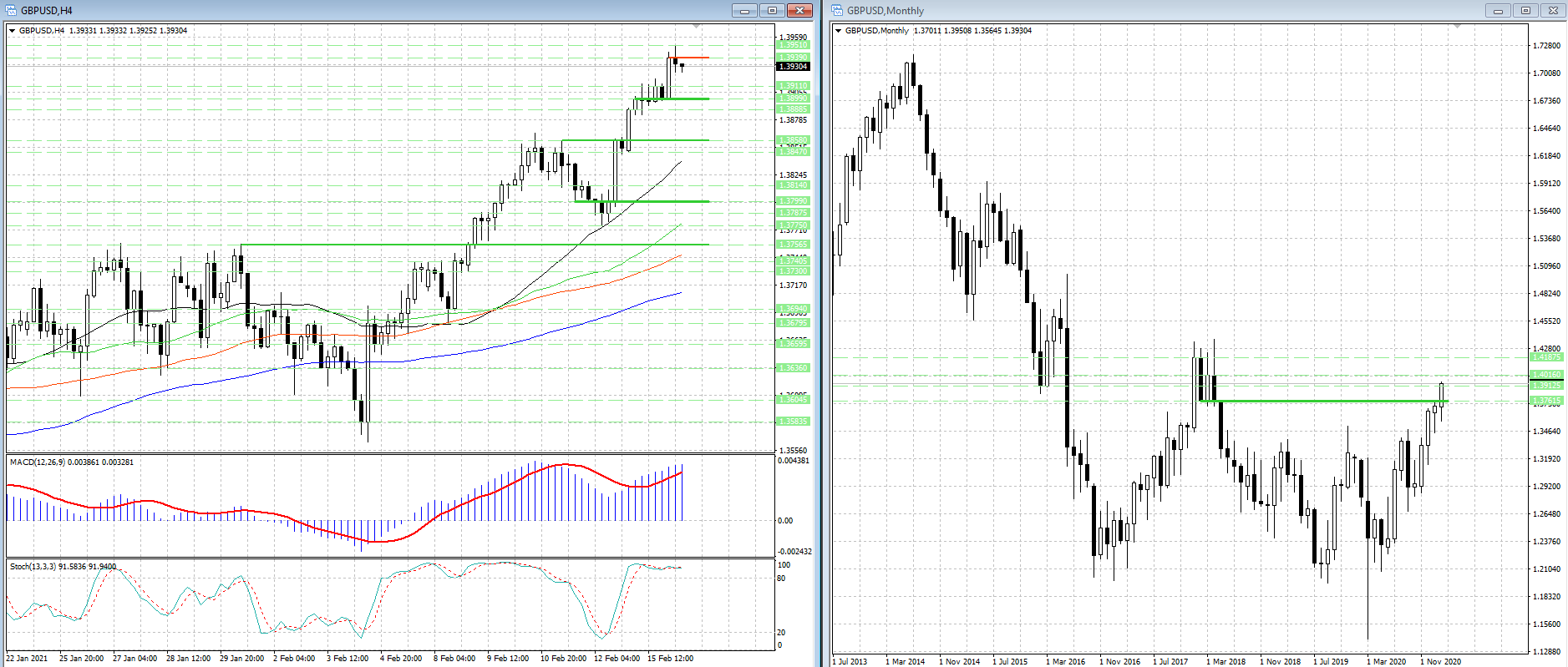Click the GBPUSD,H4 window chart icon
The image size is (1568, 667).
click(11, 10)
